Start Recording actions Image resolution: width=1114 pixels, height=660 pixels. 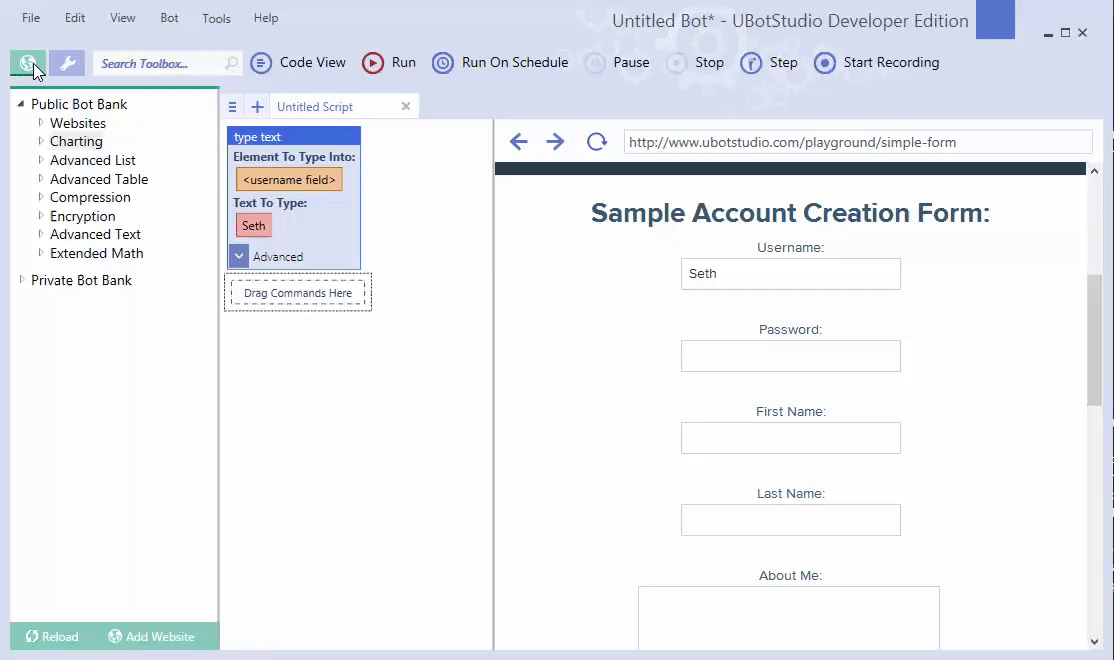click(x=877, y=63)
